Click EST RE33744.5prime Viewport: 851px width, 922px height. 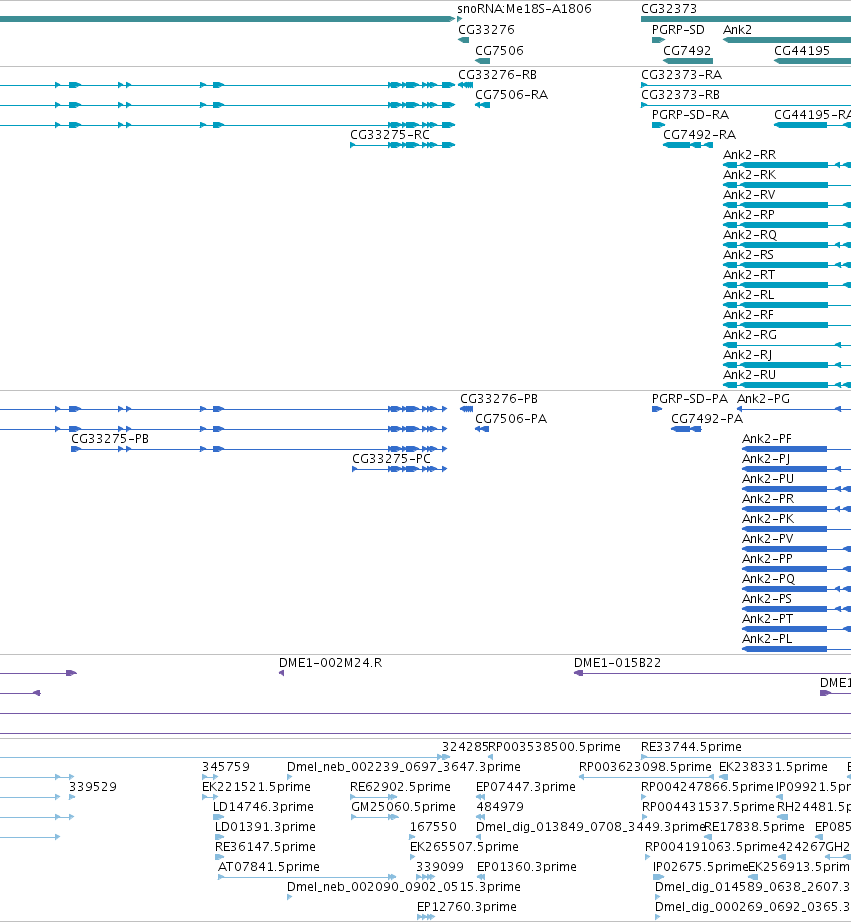click(x=691, y=747)
